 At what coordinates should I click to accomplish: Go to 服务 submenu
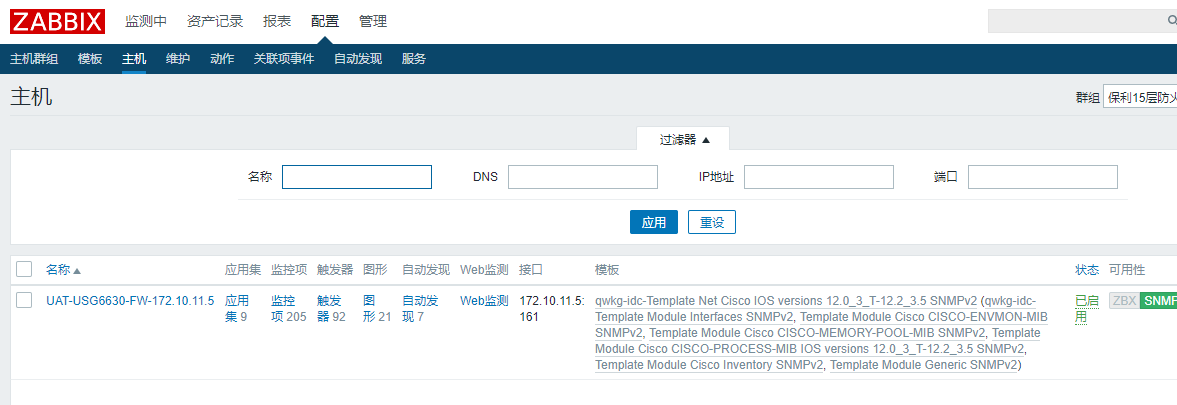tap(414, 59)
